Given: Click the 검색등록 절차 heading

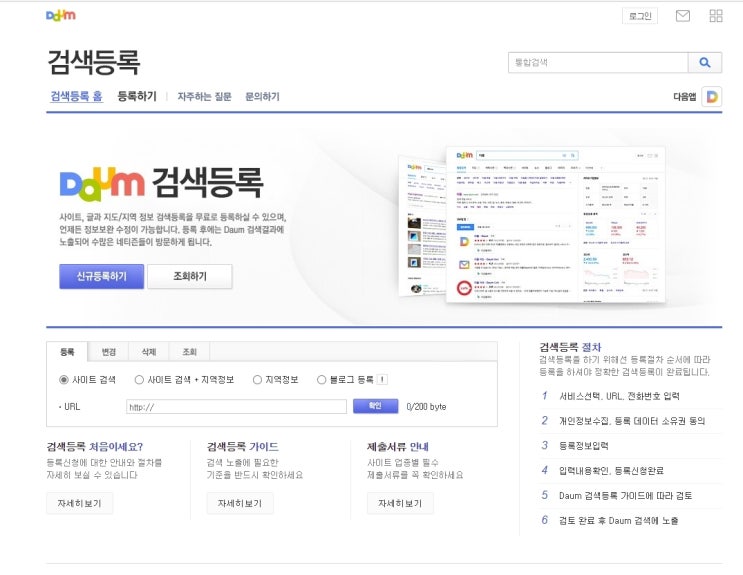Looking at the screenshot, I should click(x=570, y=347).
